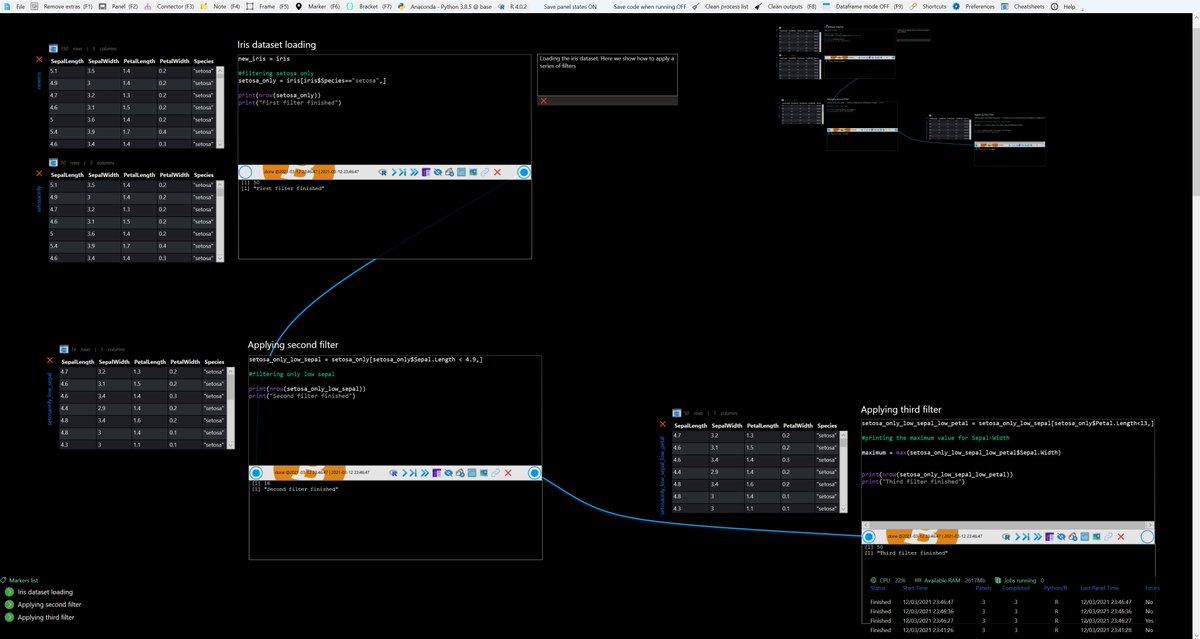This screenshot has height=639, width=1200.
Task: Run the Applying third filter panel
Action: 1017,537
